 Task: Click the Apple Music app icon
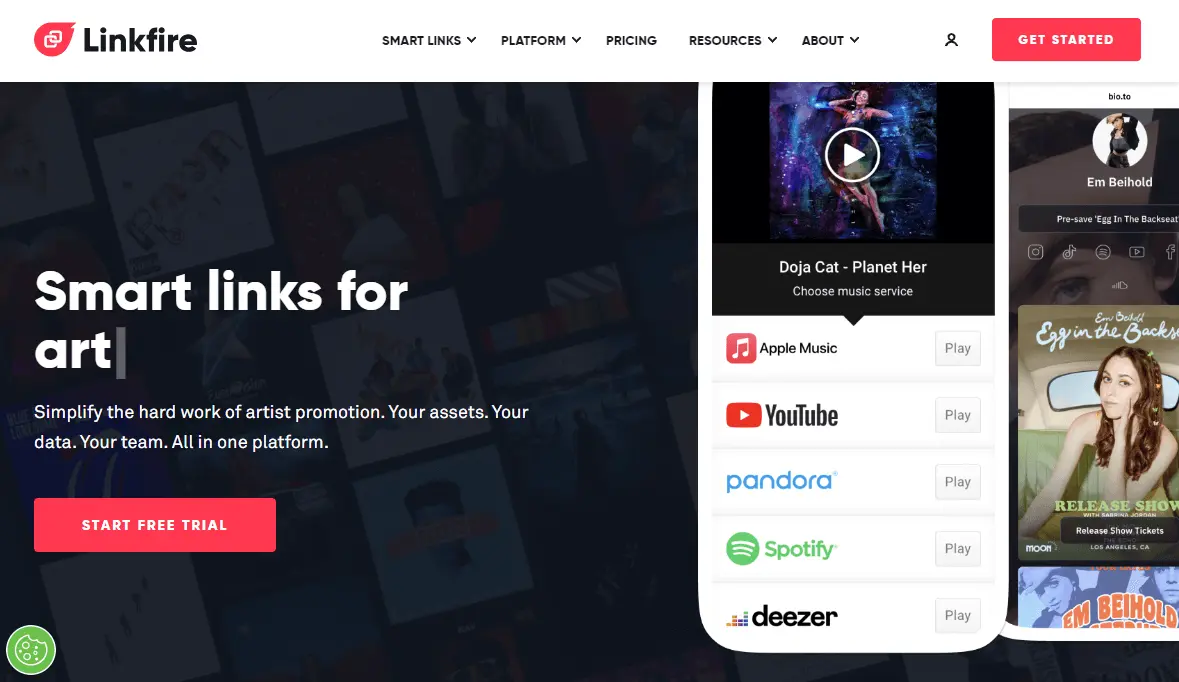741,348
